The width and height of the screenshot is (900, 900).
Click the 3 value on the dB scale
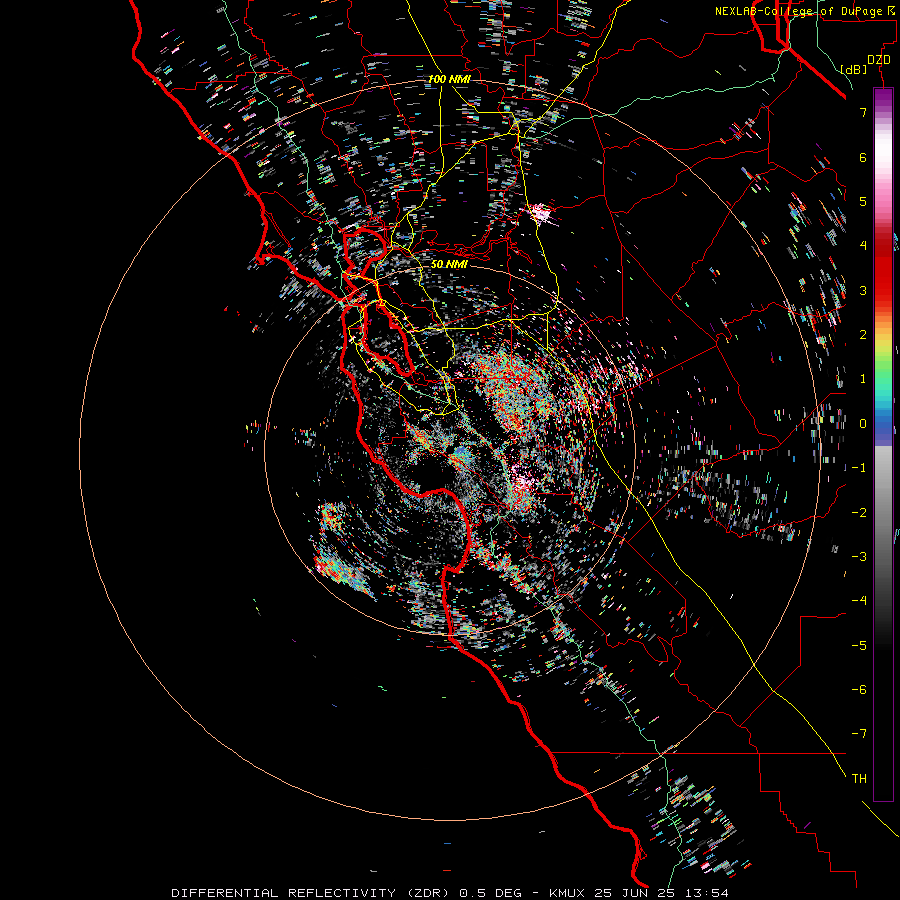[863, 290]
